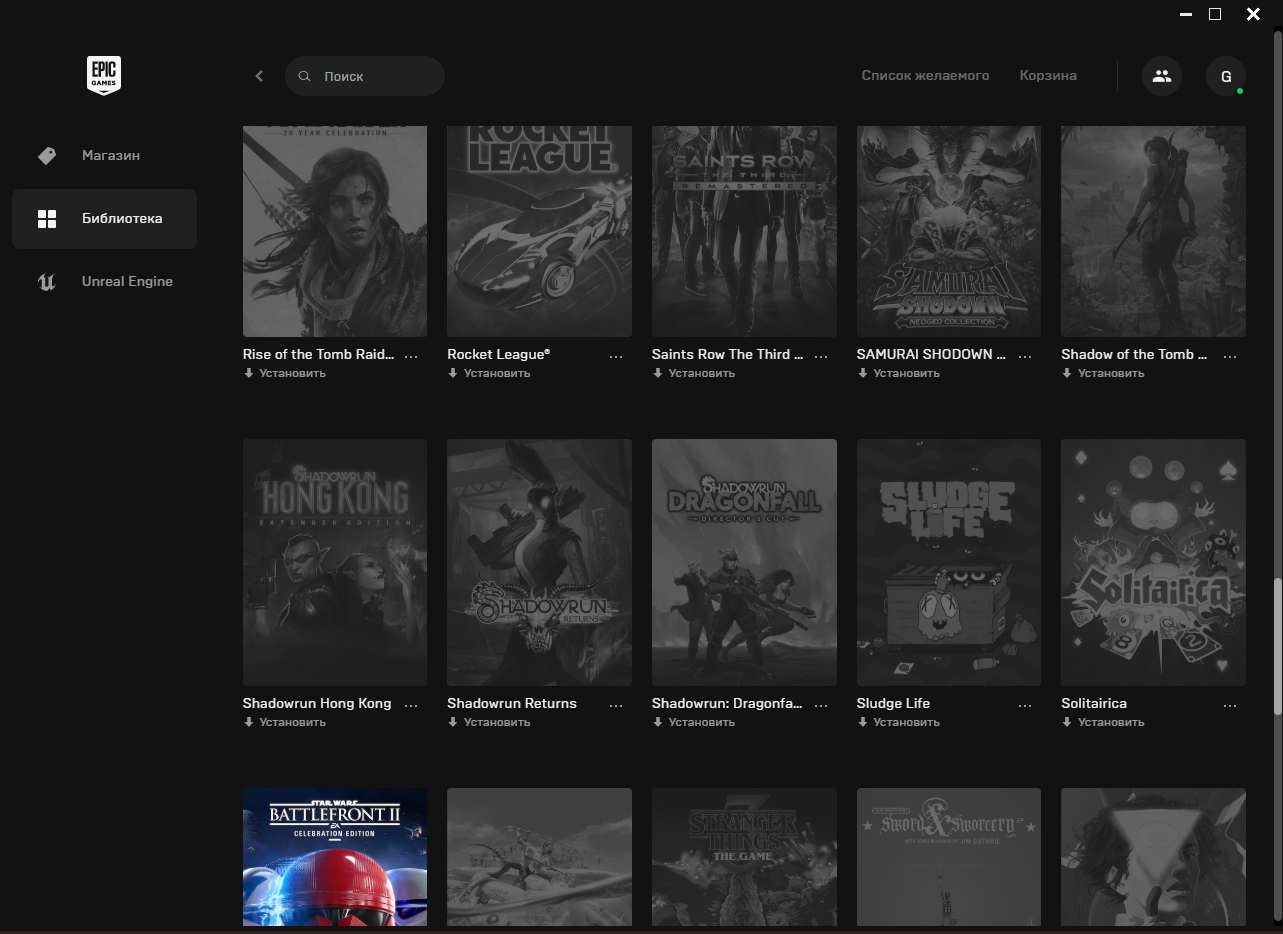The width and height of the screenshot is (1283, 934).
Task: Open Stranger Things The Game cover
Action: [x=744, y=857]
